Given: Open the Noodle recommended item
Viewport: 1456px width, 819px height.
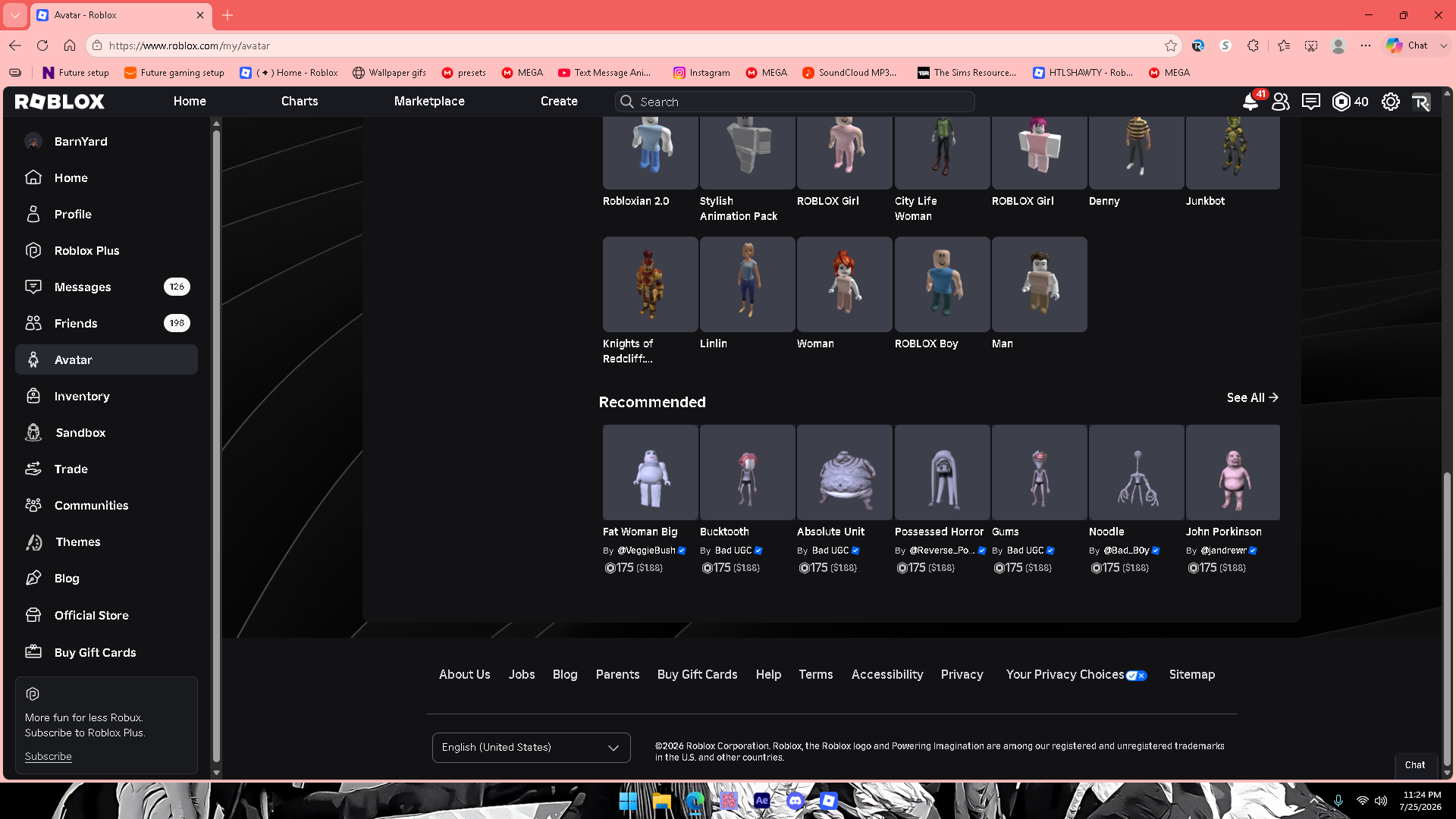Looking at the screenshot, I should pyautogui.click(x=1136, y=472).
